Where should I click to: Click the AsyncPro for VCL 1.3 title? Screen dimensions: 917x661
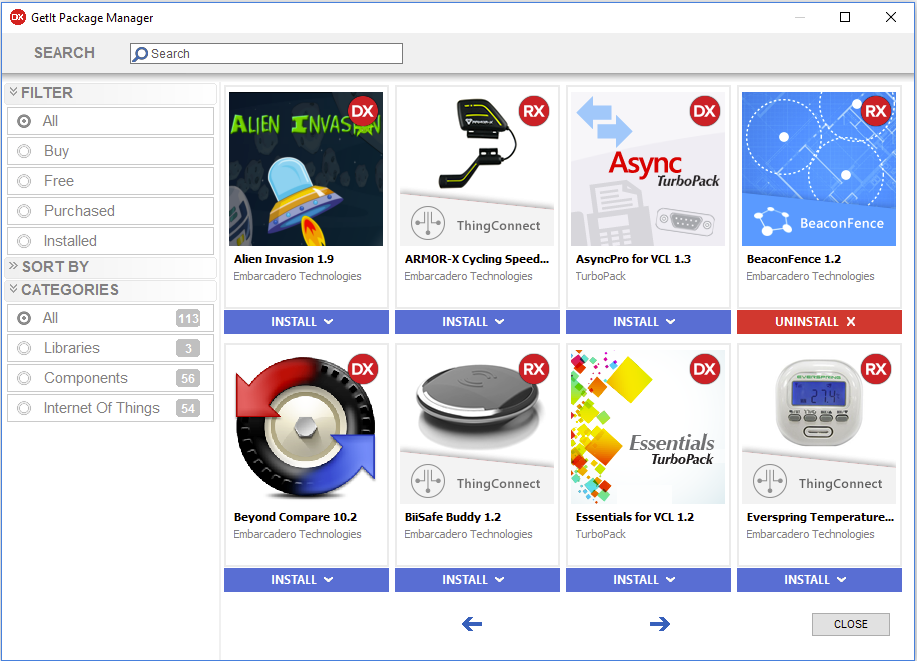(633, 259)
